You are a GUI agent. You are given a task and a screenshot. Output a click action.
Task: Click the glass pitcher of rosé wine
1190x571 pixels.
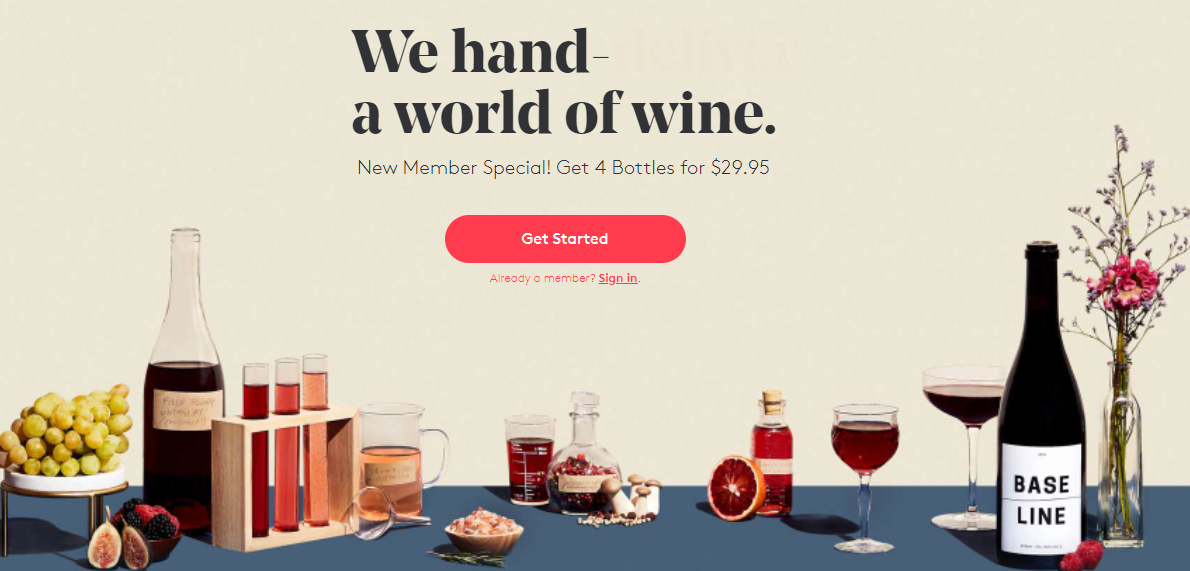(x=398, y=459)
